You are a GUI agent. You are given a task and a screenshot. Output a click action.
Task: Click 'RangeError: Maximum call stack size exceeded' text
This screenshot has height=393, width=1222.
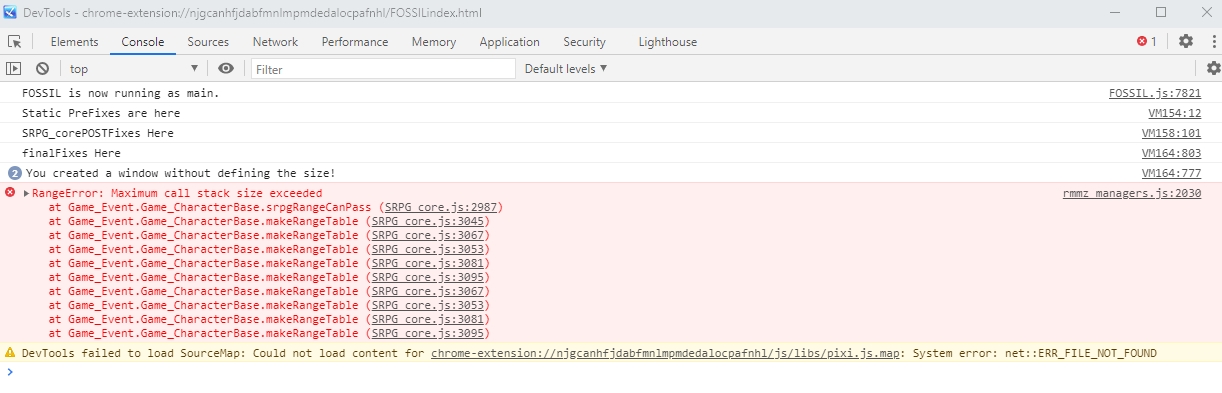[177, 193]
